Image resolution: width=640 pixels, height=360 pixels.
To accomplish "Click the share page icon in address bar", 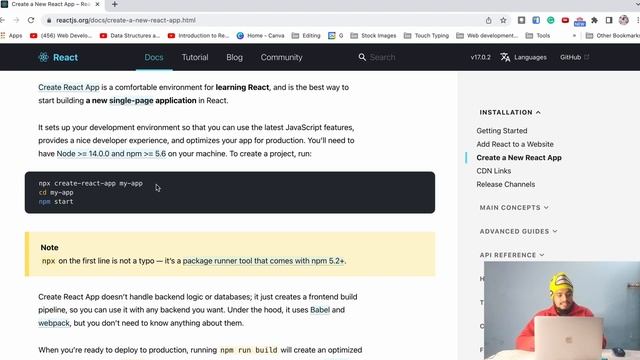I will (x=489, y=20).
